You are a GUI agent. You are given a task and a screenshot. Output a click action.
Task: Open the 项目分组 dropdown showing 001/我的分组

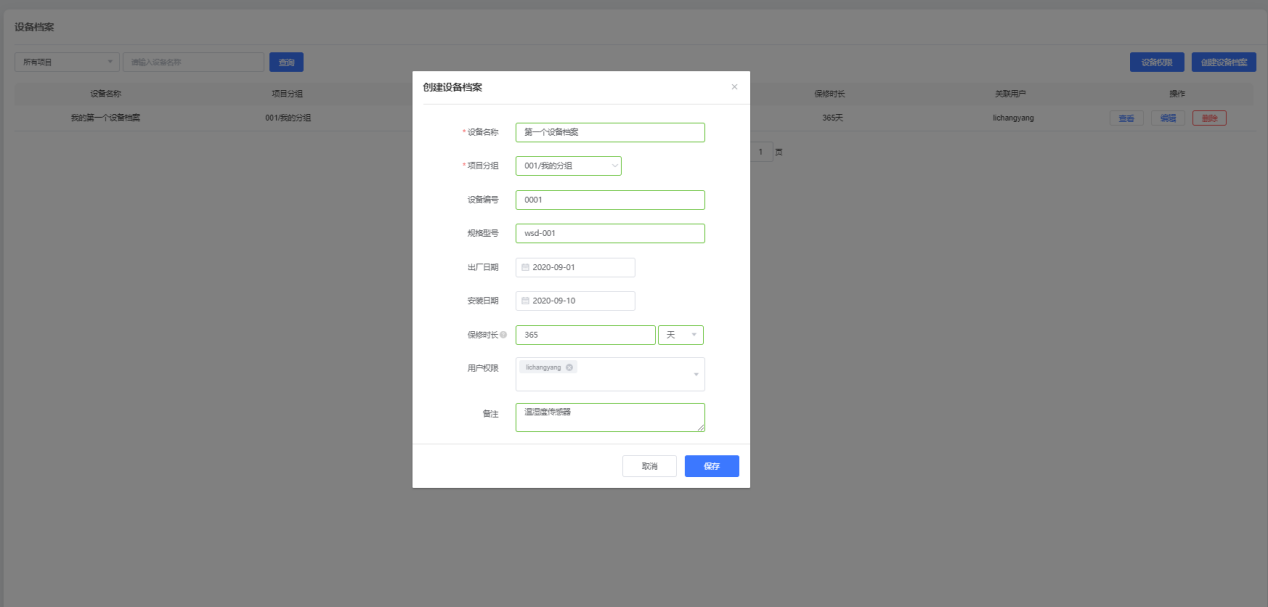pyautogui.click(x=568, y=166)
